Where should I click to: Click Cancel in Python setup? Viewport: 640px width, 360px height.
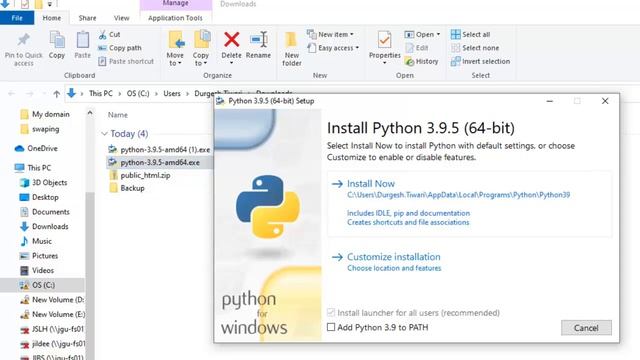click(586, 328)
